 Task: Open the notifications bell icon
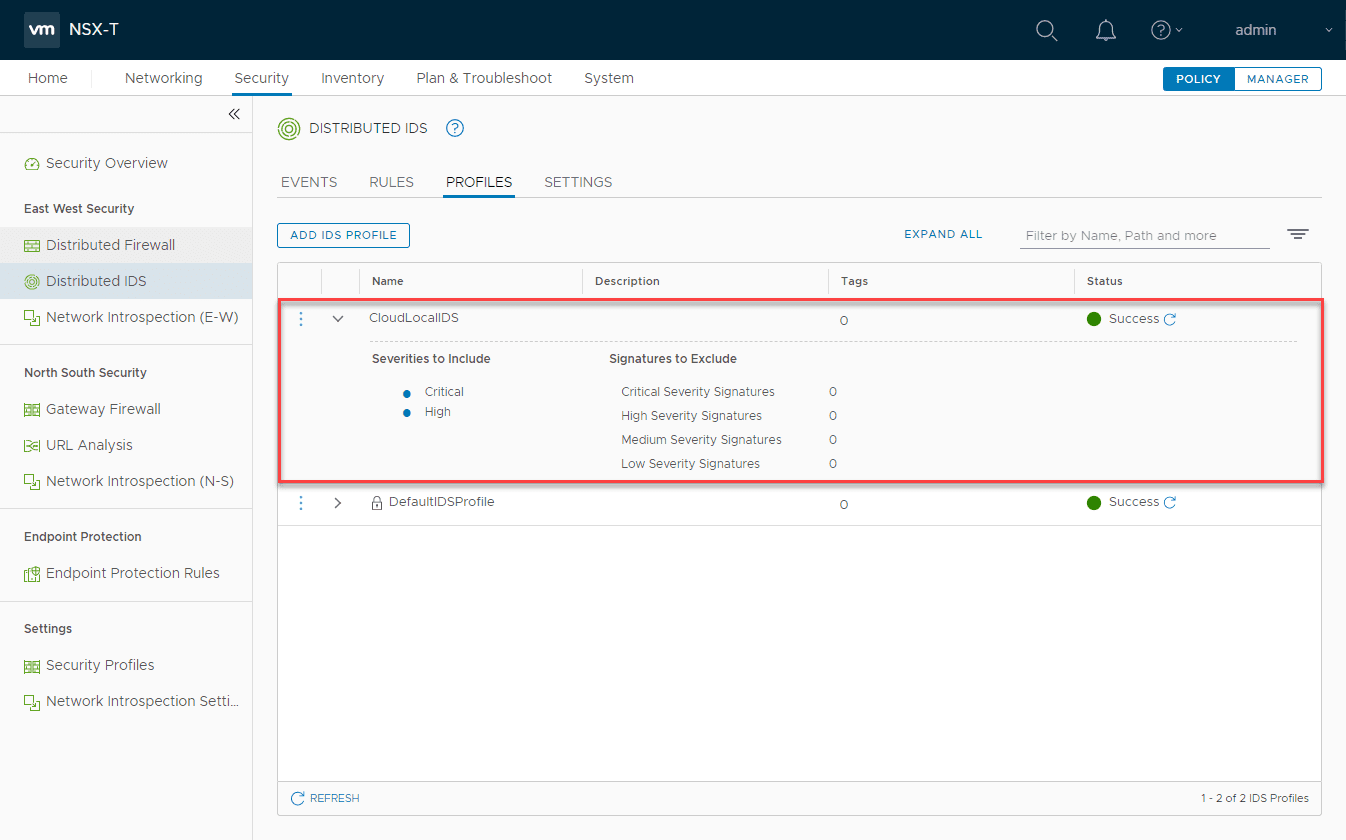1105,30
